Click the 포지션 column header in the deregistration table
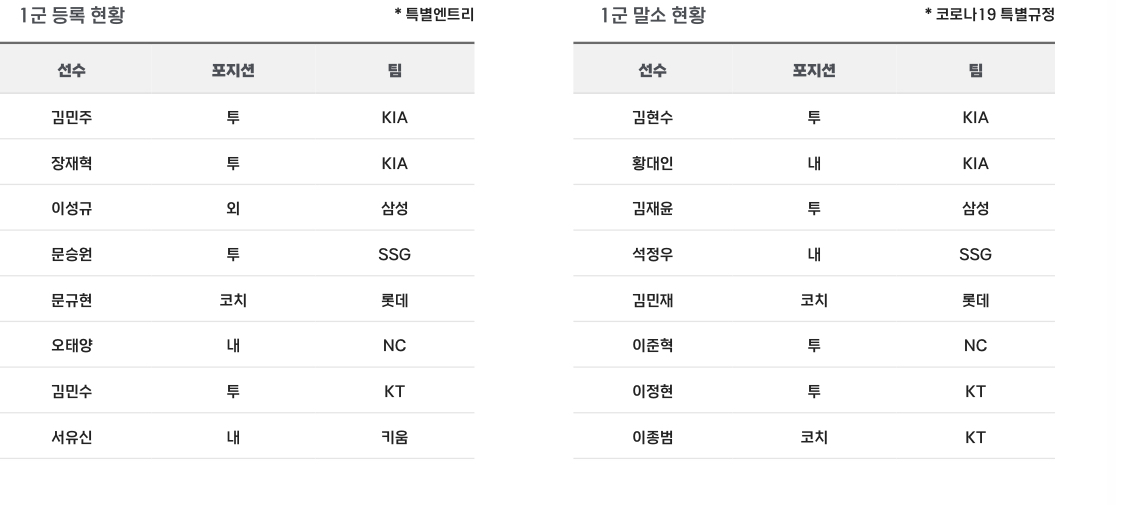The width and height of the screenshot is (1125, 505). click(814, 70)
